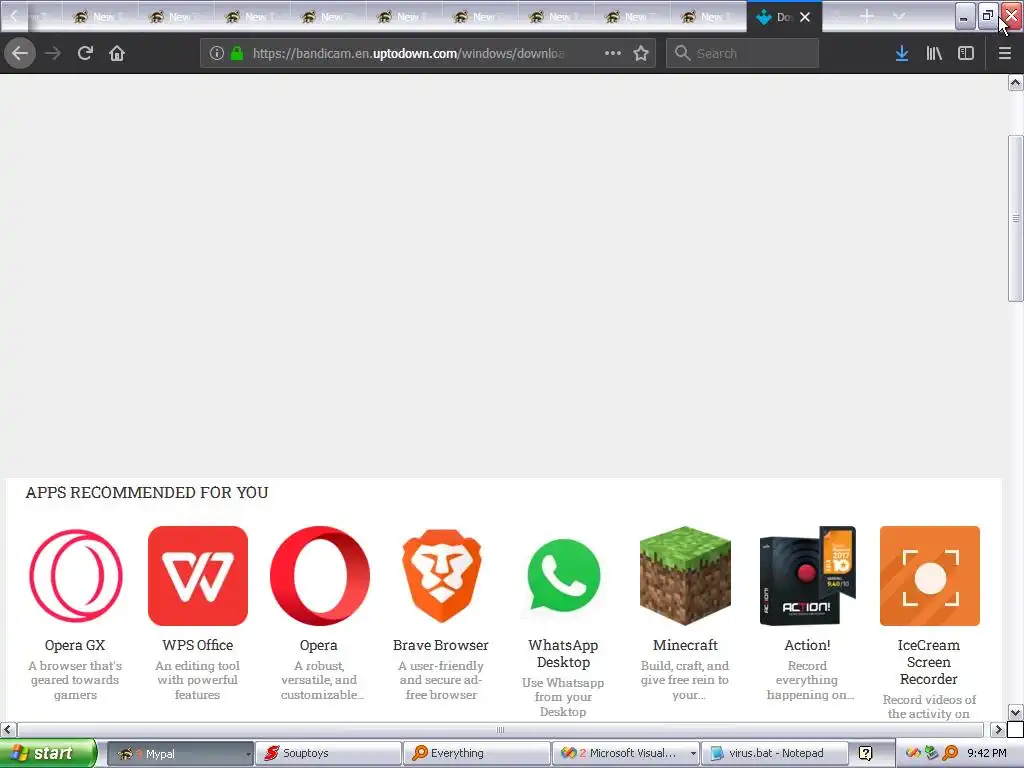
Task: Reload the current page
Action: click(x=85, y=53)
